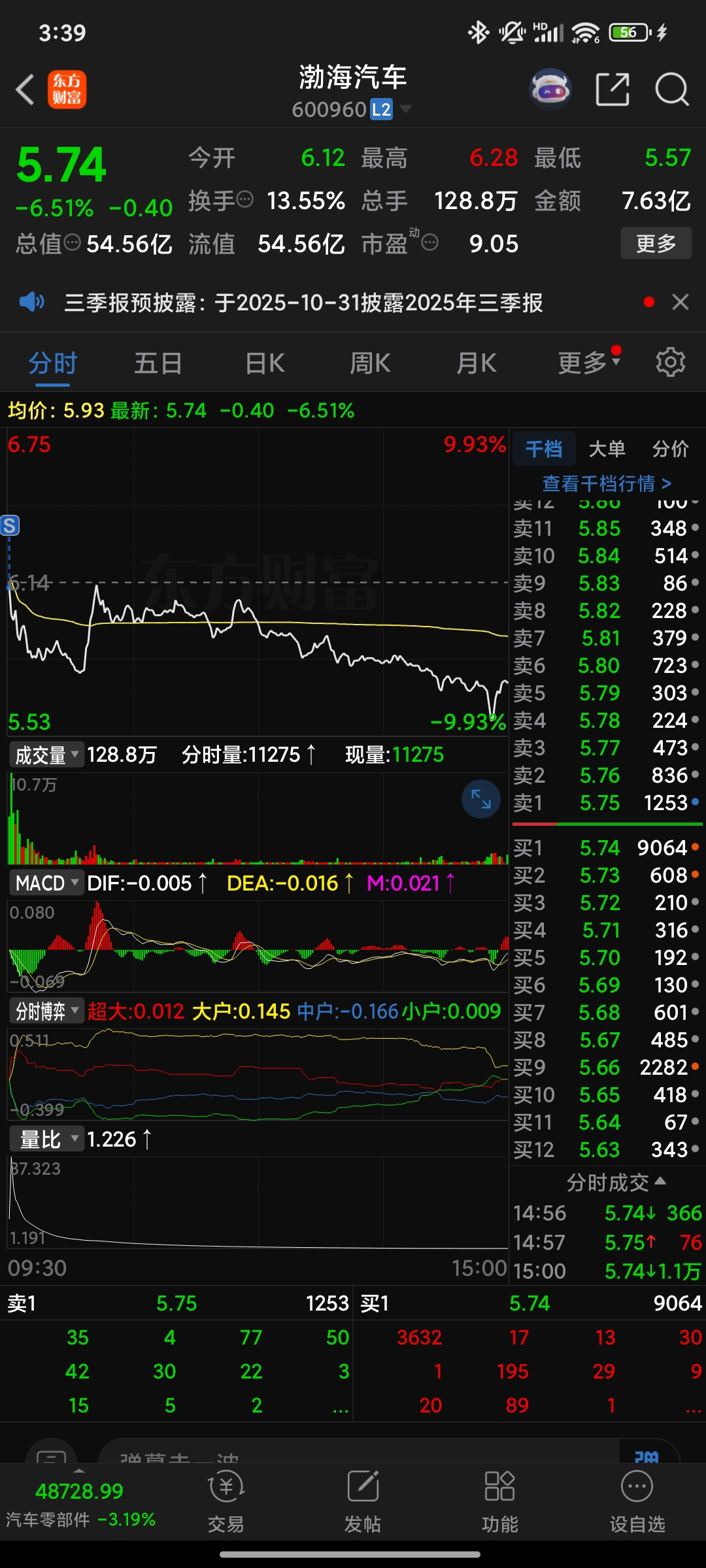Tap the large 5.74 current price
Viewport: 706px width, 1568px height.
pos(61,164)
